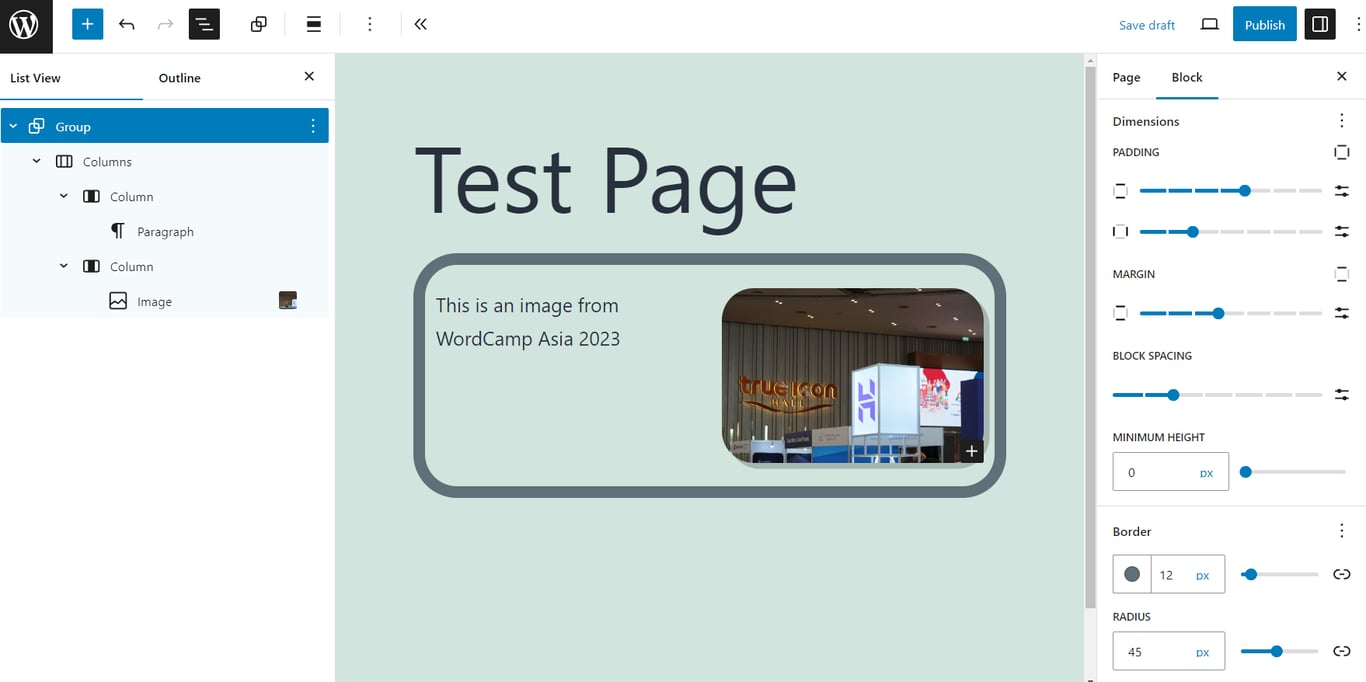
Task: Collapse the Columns block tree item
Action: (37, 161)
